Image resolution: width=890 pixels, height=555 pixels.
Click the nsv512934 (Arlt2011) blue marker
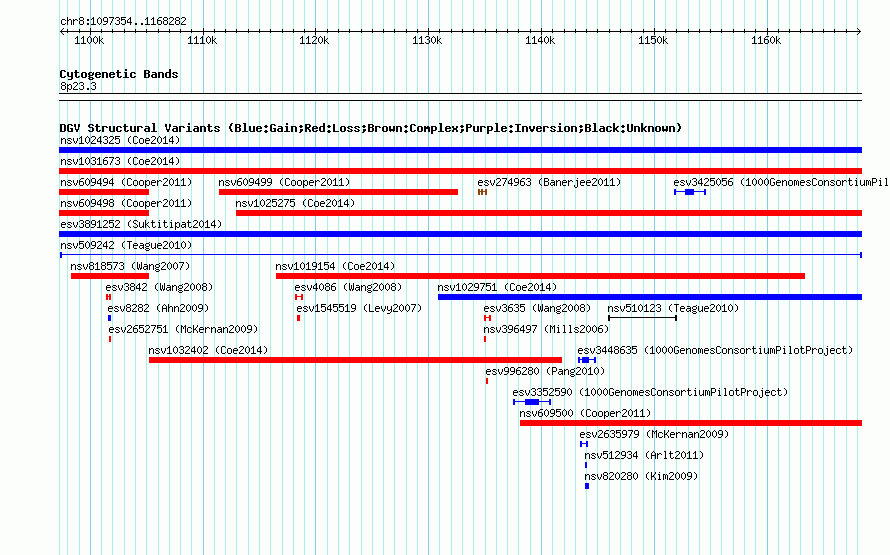pos(586,465)
